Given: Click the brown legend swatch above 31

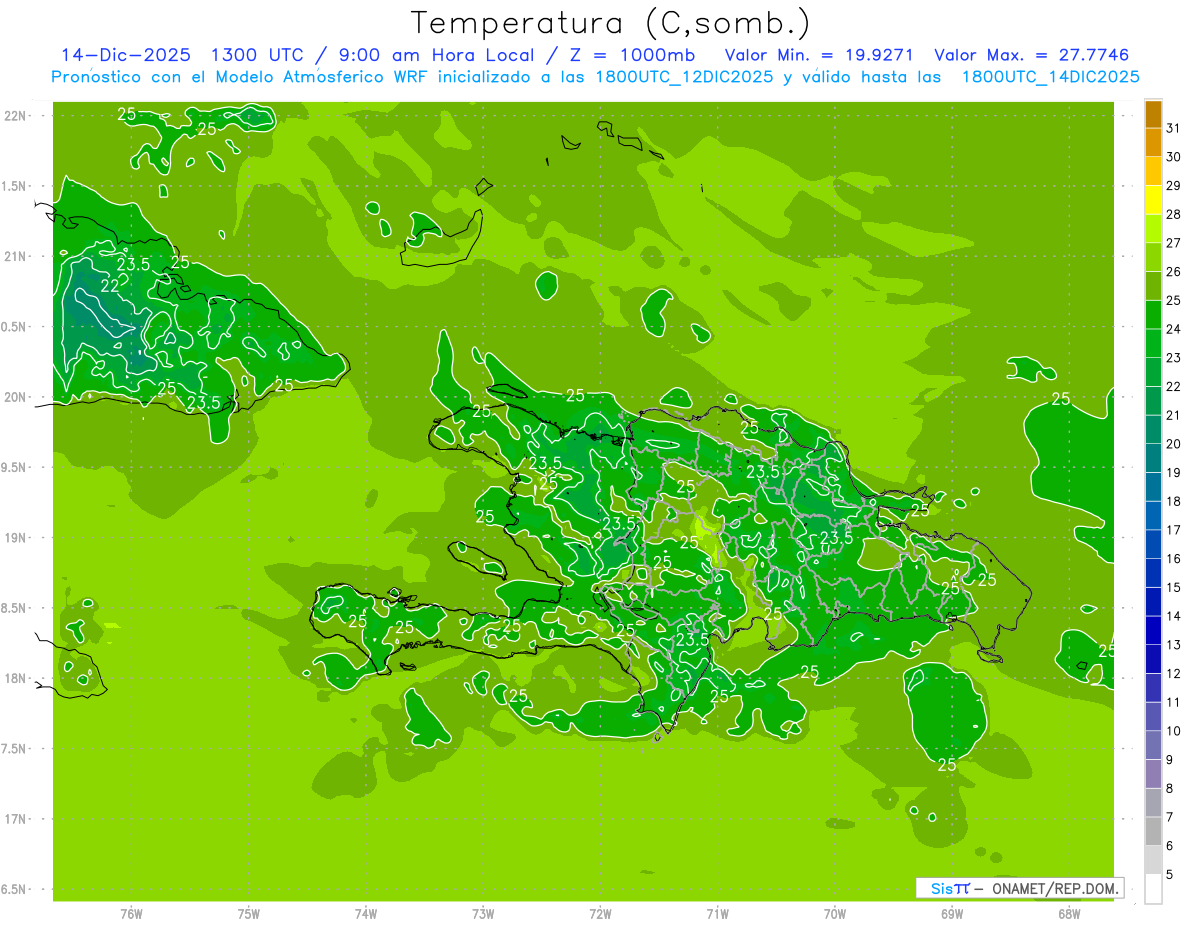Looking at the screenshot, I should coord(1153,114).
